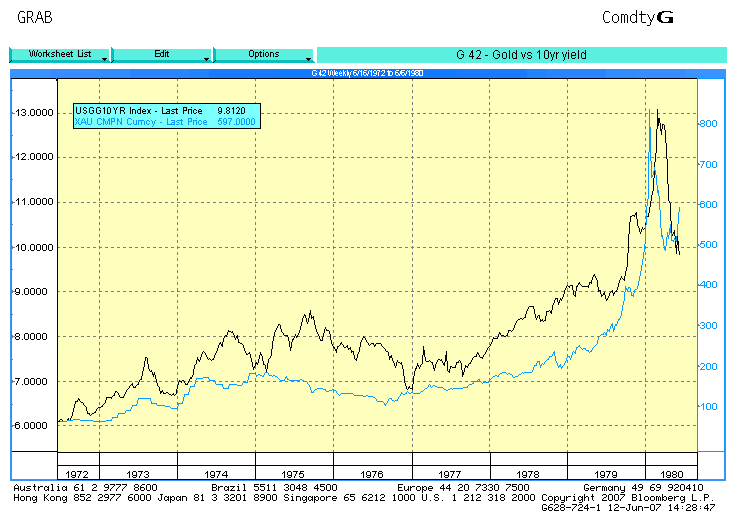
Task: Click the 597.0000 gold price value
Action: pos(236,121)
